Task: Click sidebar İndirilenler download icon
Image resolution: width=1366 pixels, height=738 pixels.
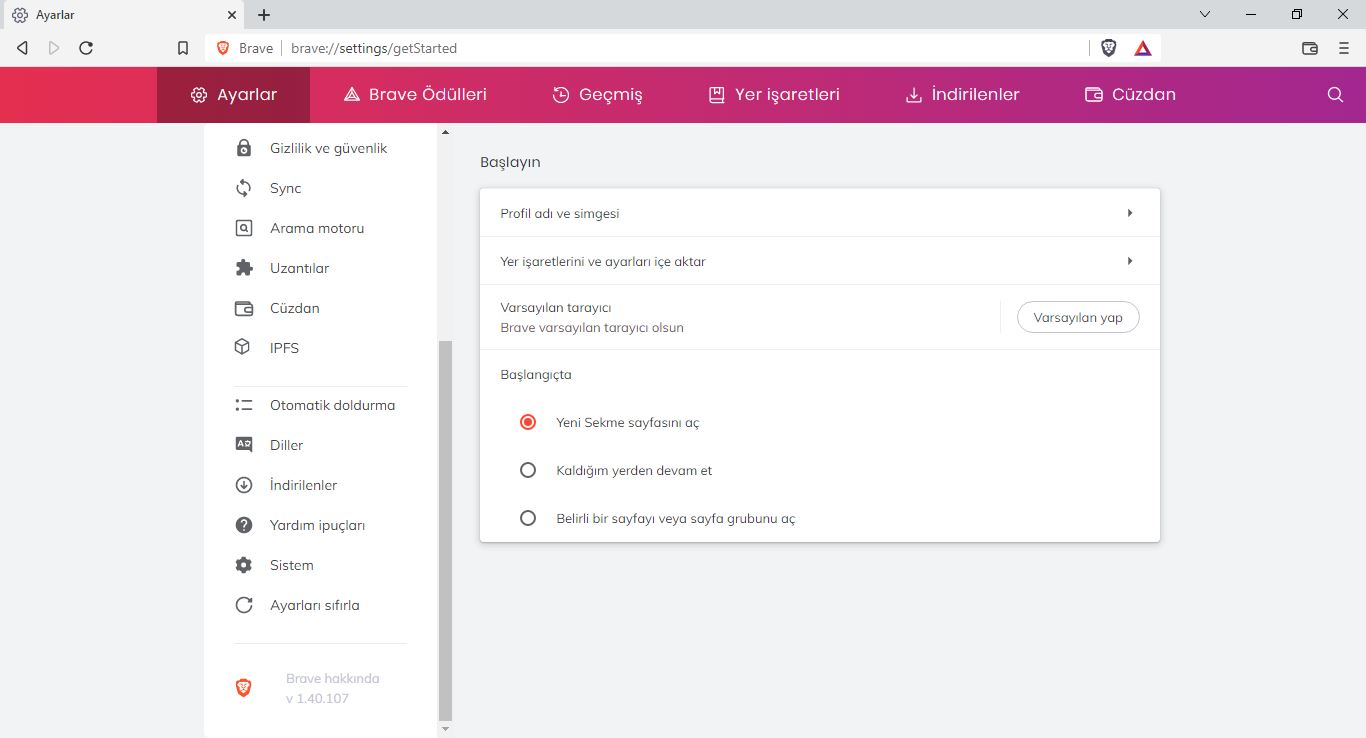Action: pos(243,485)
